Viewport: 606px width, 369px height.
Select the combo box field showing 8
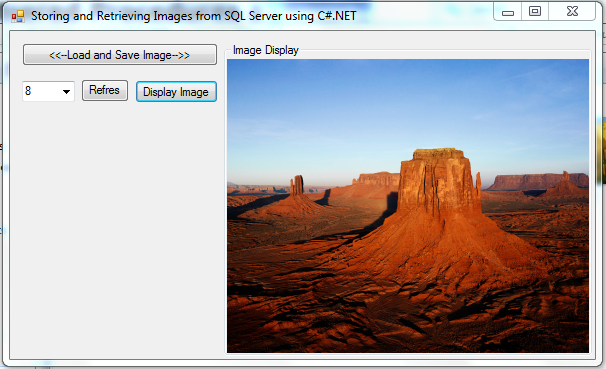[48, 91]
